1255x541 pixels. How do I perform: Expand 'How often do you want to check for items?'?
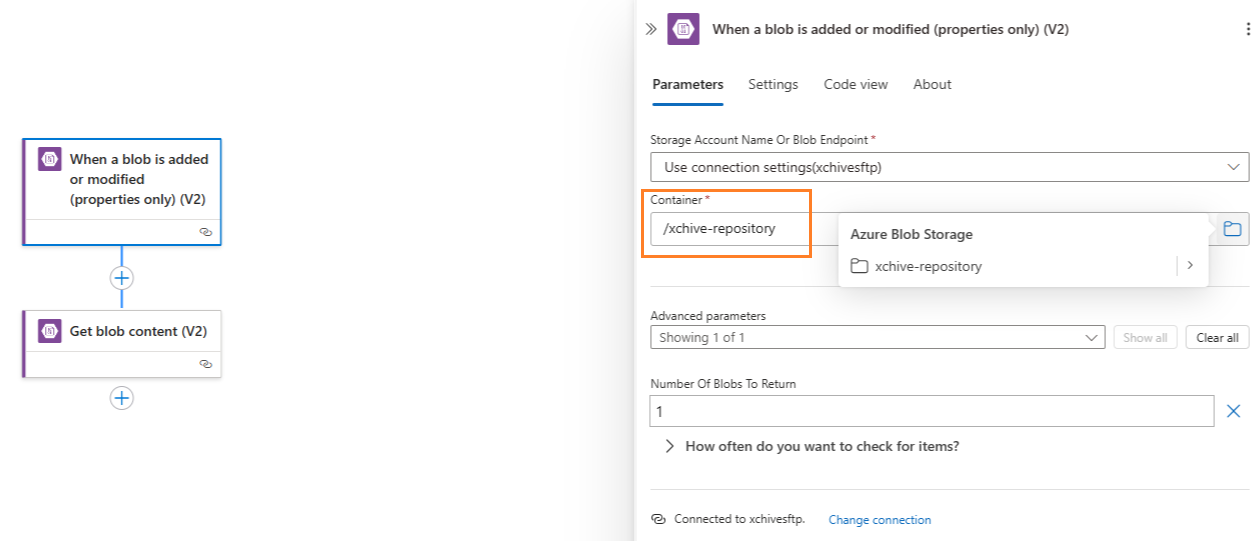click(812, 446)
